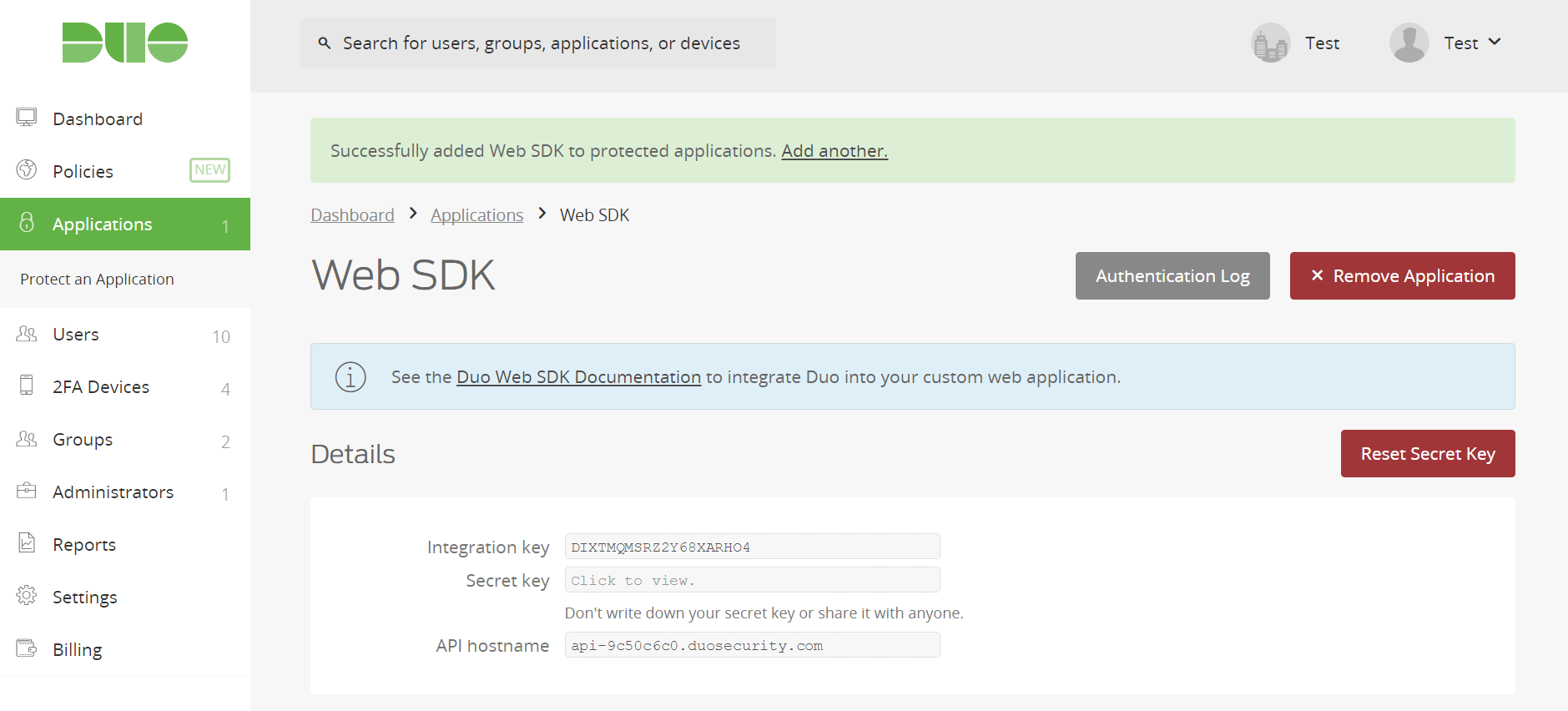Open the Policies menu item
This screenshot has width=1568, height=711.
pyautogui.click(x=125, y=171)
